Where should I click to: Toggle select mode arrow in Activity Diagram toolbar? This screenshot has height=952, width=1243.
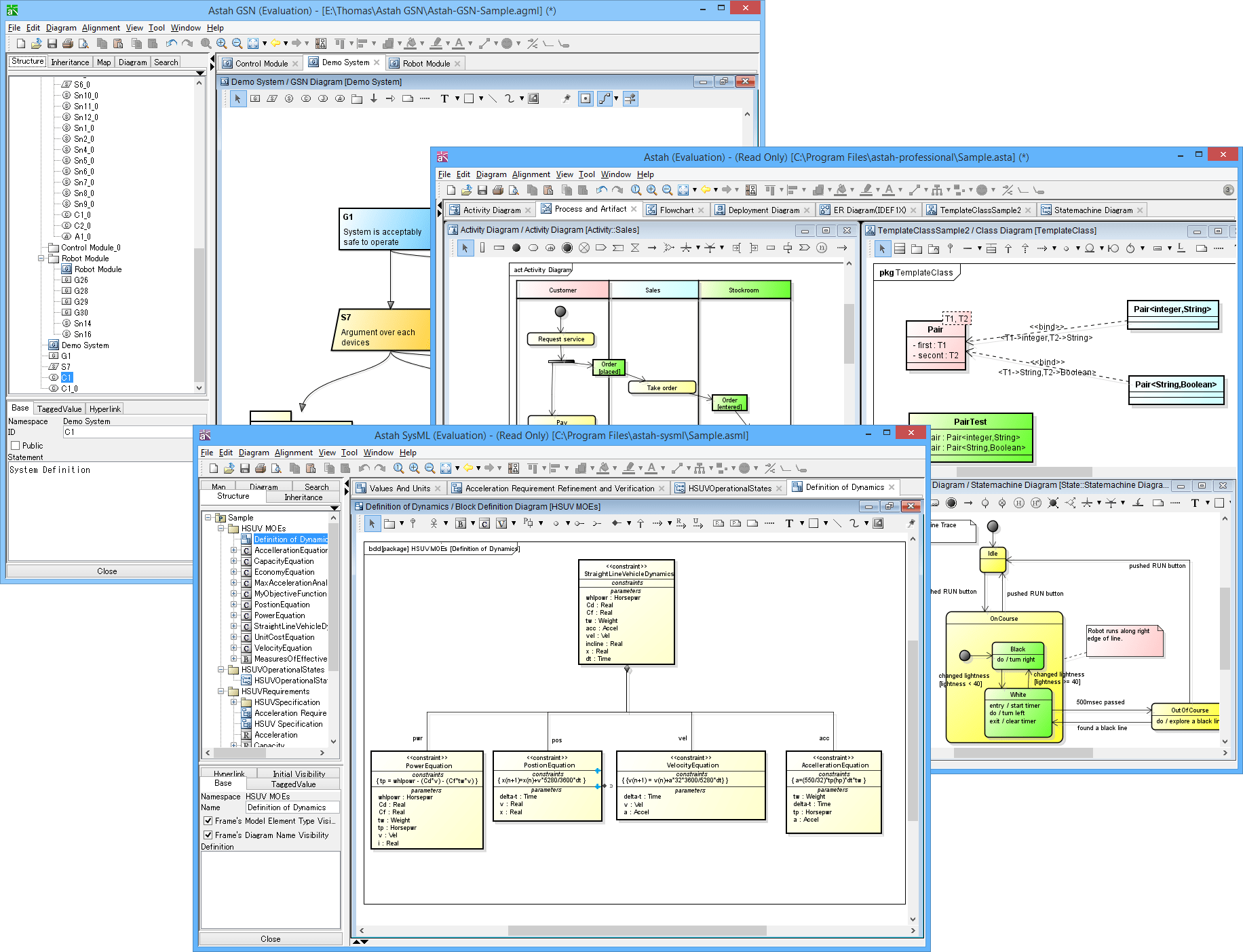[x=465, y=248]
